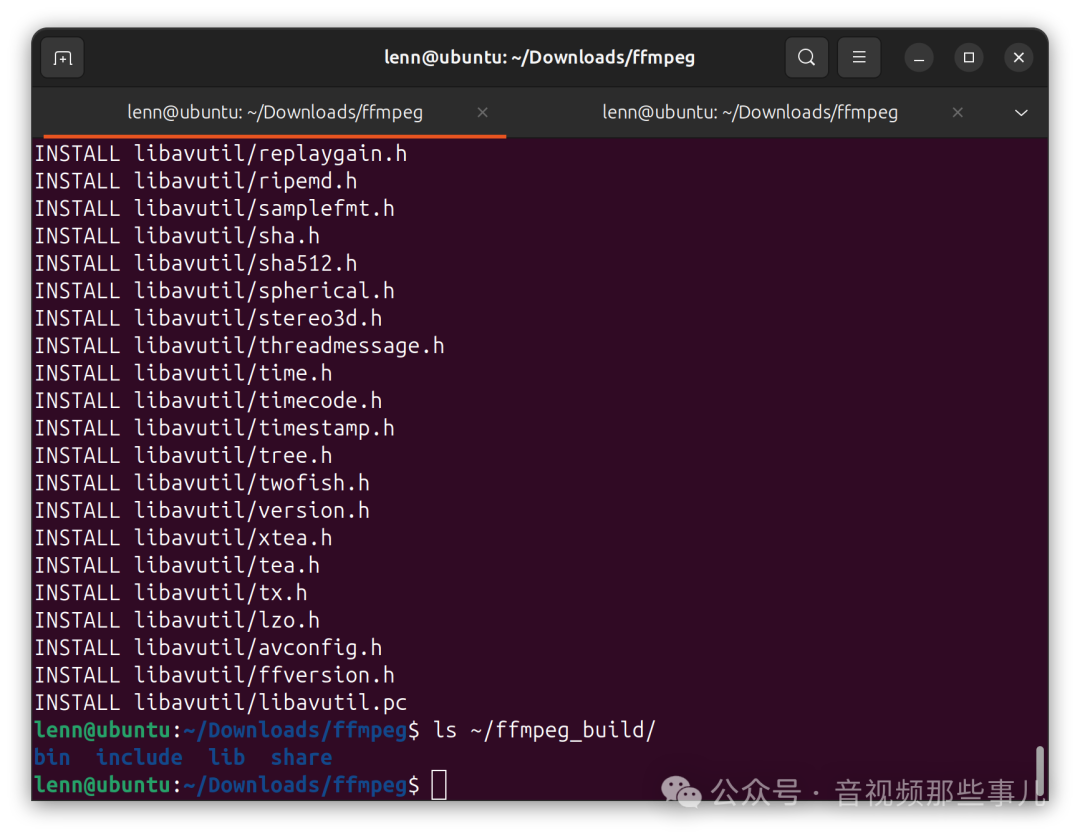Switch to the second ffmpeg terminal tab

click(x=750, y=112)
